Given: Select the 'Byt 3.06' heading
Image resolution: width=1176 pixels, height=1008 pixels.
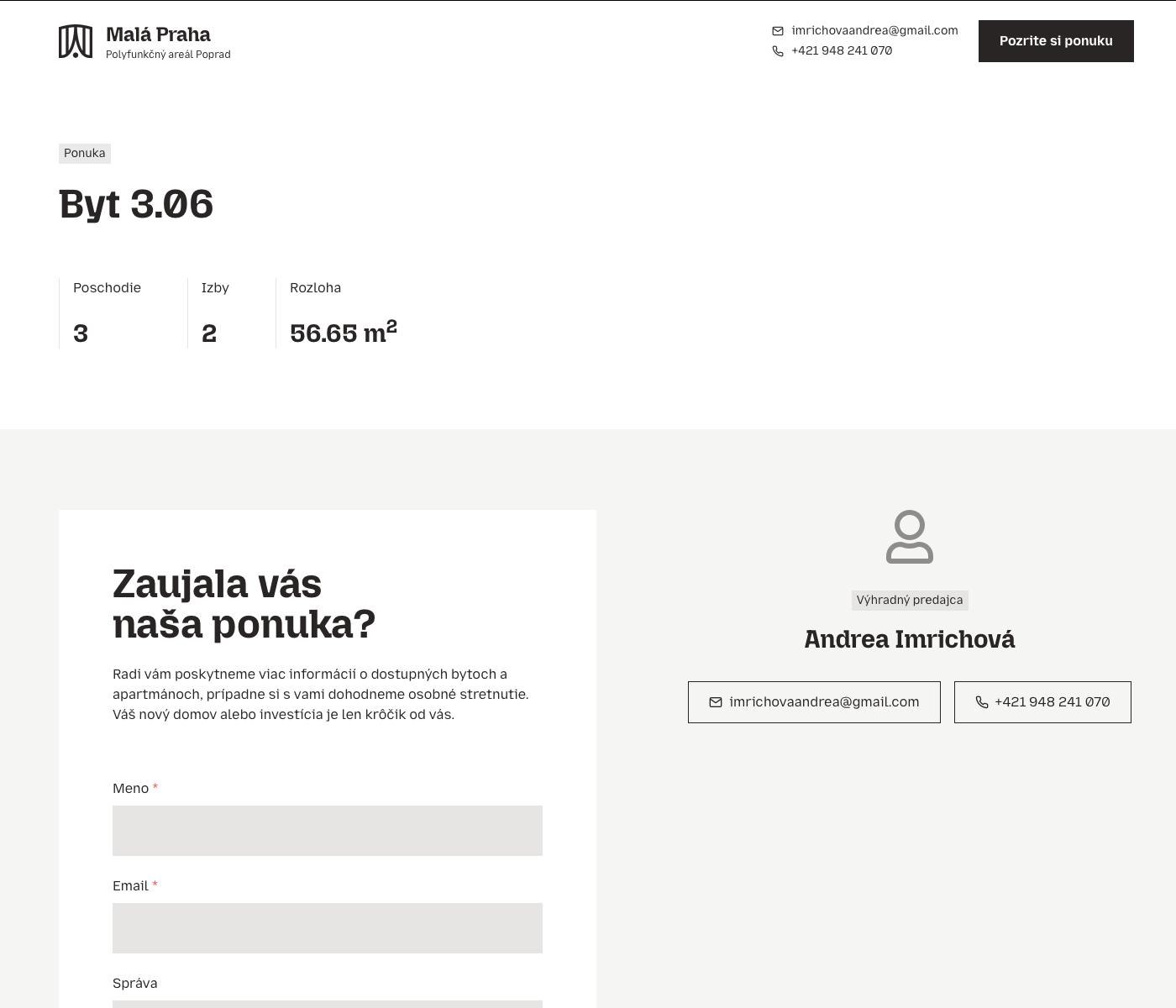Looking at the screenshot, I should pos(135,203).
